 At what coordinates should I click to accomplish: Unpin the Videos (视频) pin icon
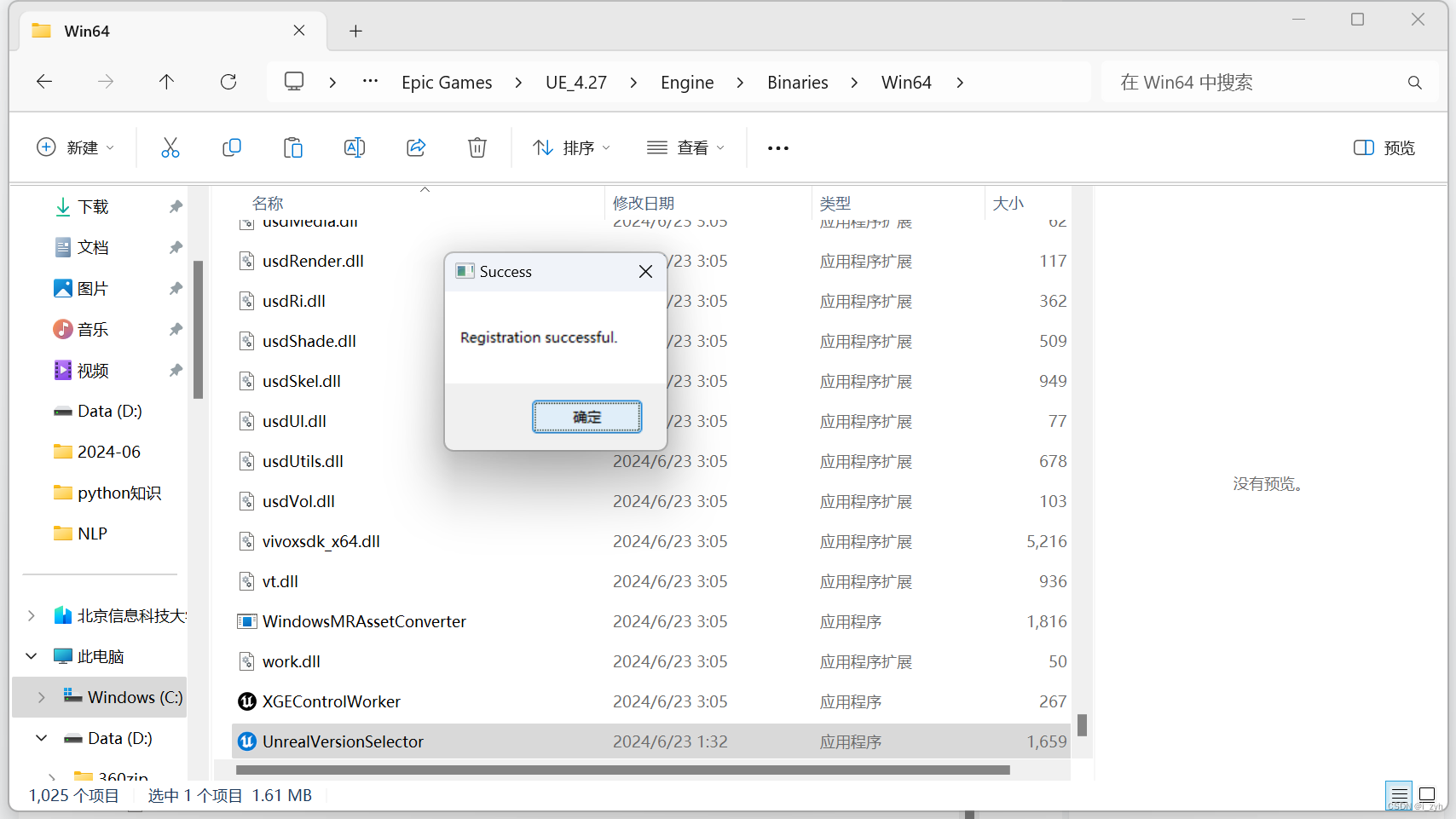[x=176, y=370]
